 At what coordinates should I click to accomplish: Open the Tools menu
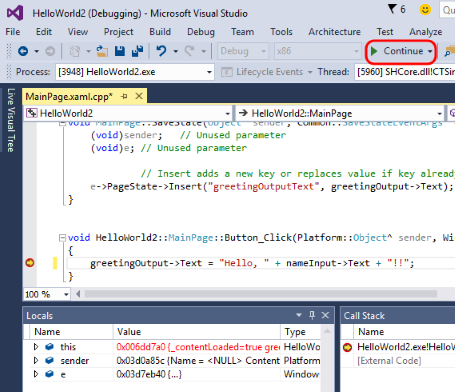point(281,32)
